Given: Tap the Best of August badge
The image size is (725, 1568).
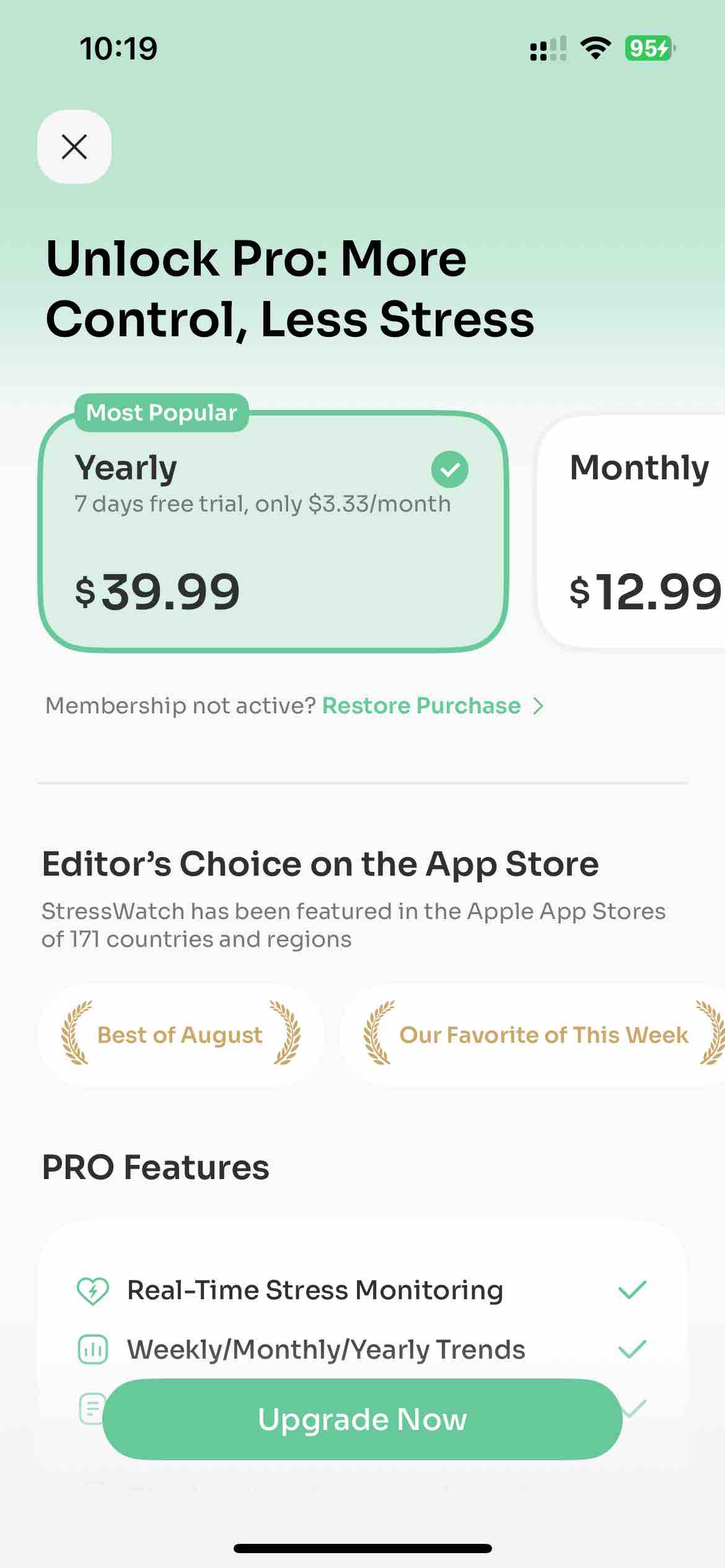Looking at the screenshot, I should coord(181,1035).
